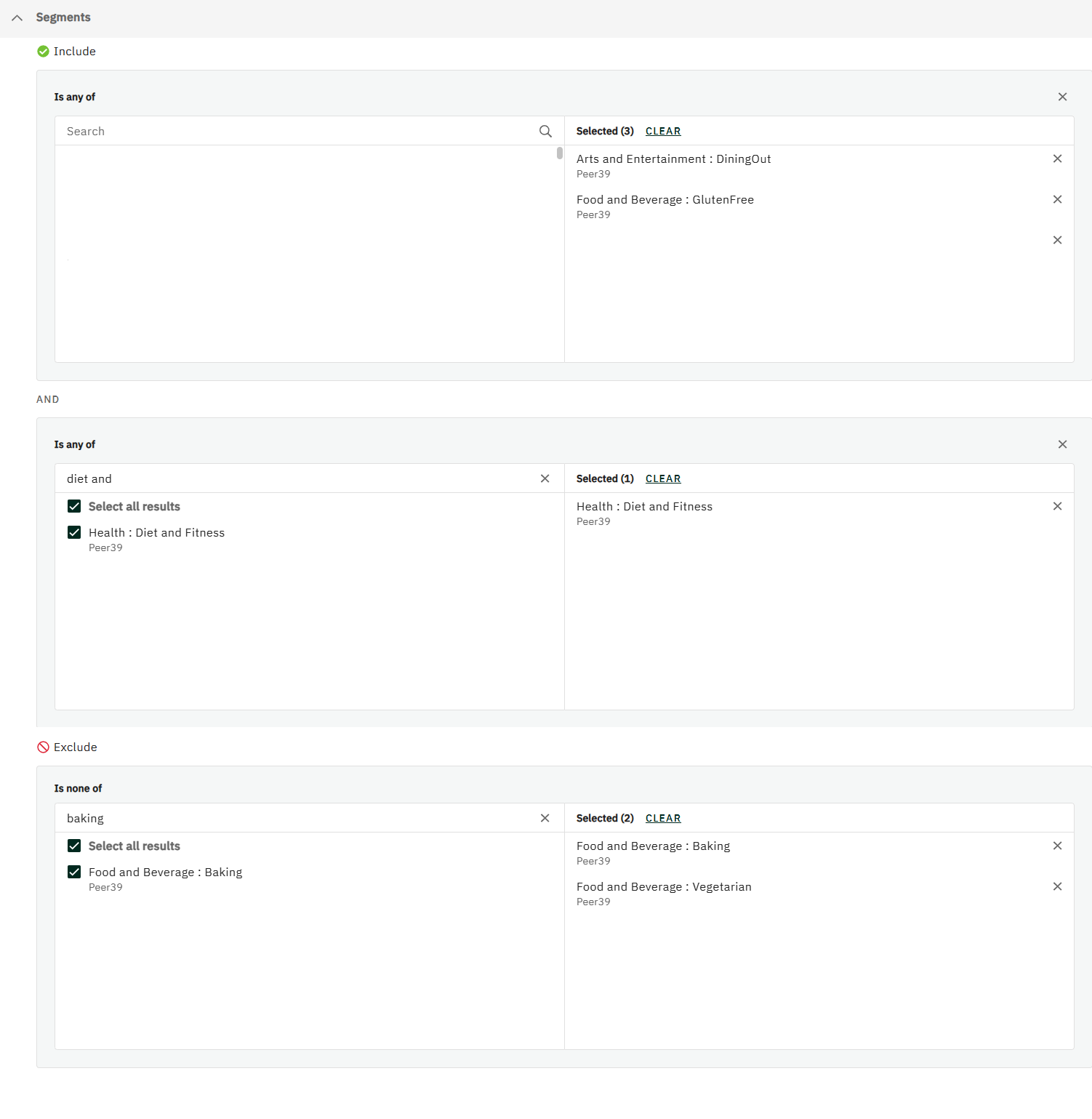Image resolution: width=1092 pixels, height=1119 pixels.
Task: Remove Food and Beverage : GlutenFree selection
Action: click(1057, 199)
